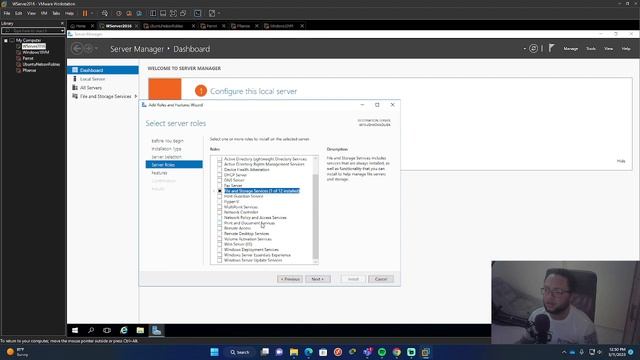Open dropdown arrow beside pause button

pos(92,13)
